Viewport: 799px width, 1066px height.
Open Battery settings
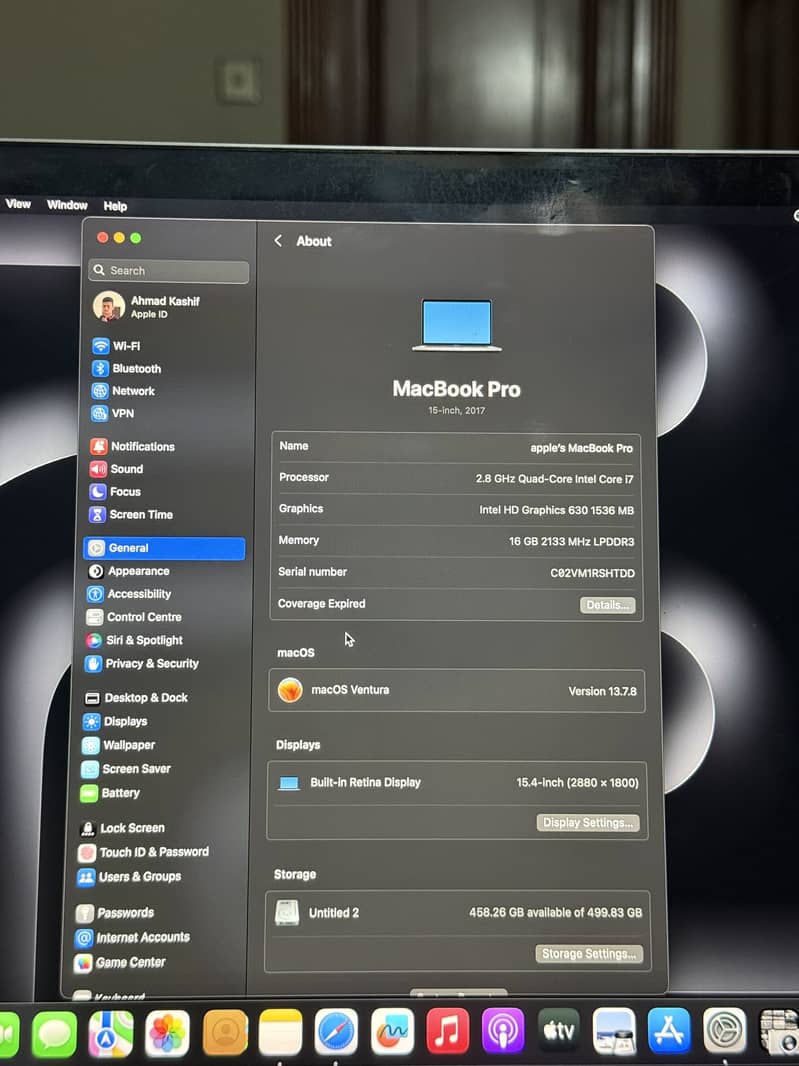pos(109,793)
